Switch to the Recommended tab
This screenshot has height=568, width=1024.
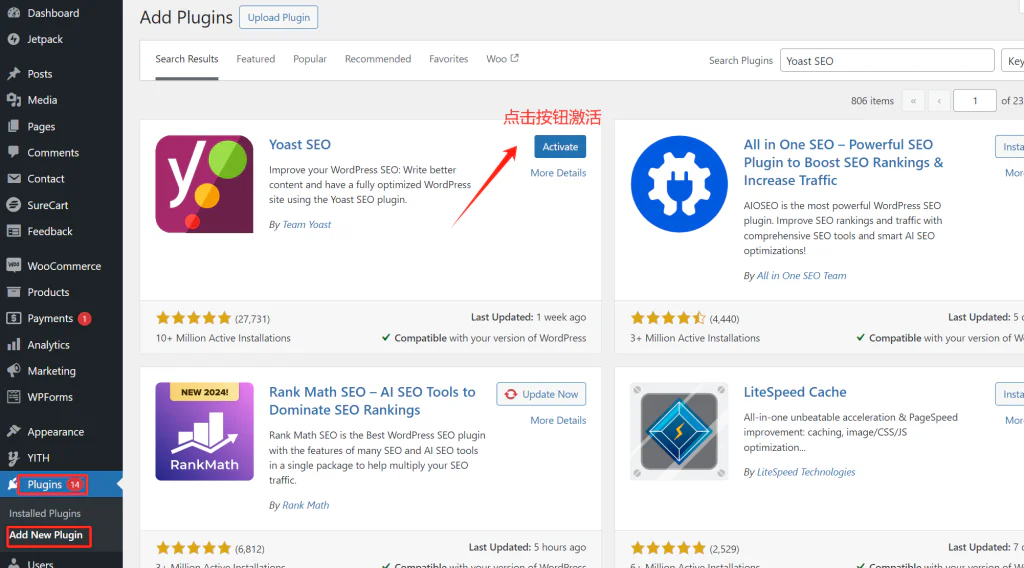tap(378, 59)
